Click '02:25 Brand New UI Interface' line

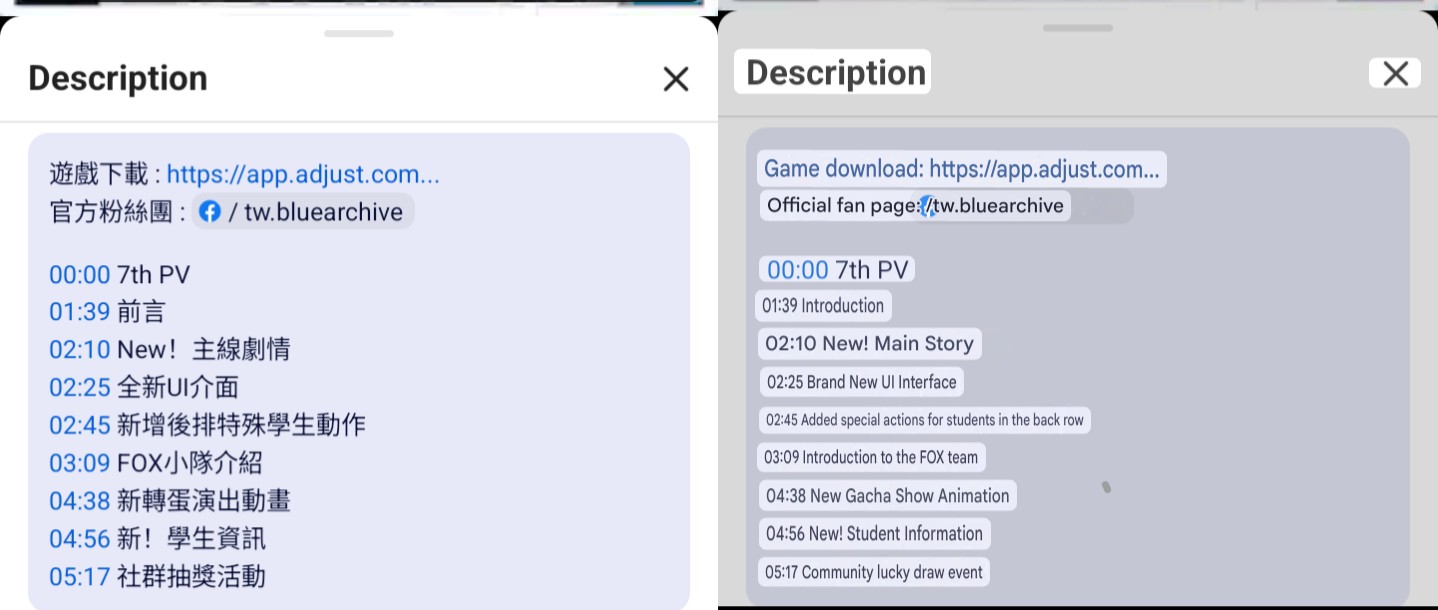[x=861, y=382]
